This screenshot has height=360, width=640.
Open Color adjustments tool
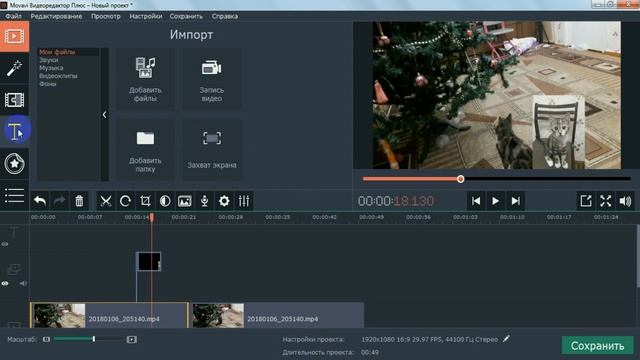pos(165,201)
